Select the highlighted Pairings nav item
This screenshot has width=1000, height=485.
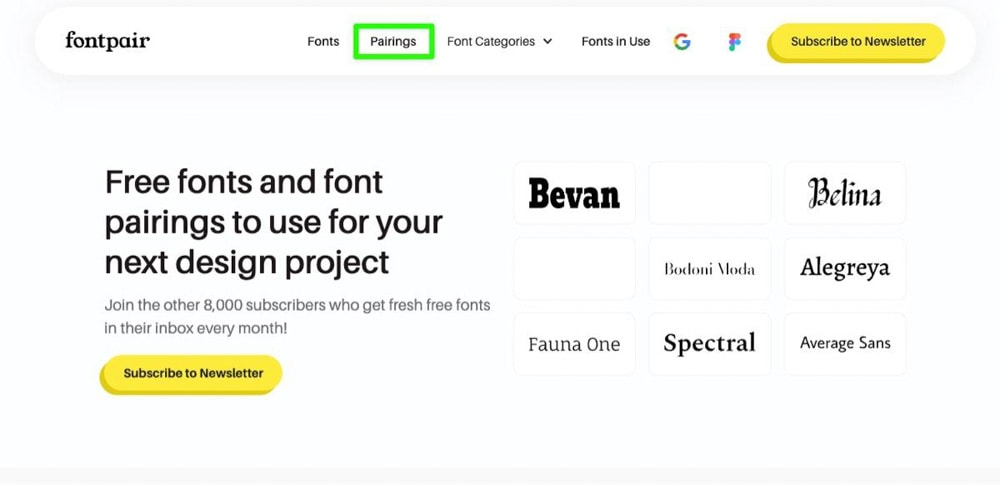[393, 42]
